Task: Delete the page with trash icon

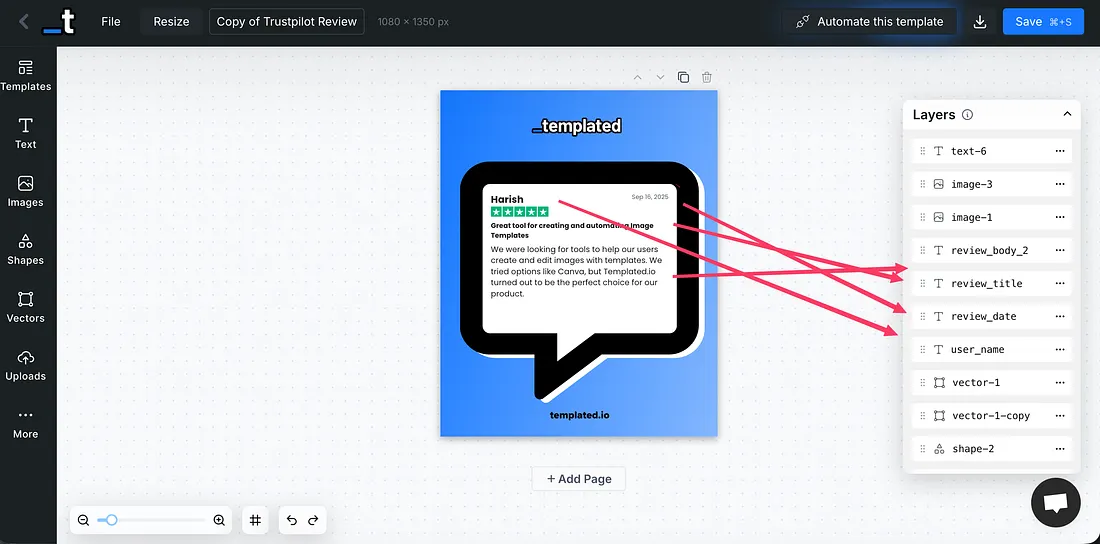Action: [x=707, y=77]
